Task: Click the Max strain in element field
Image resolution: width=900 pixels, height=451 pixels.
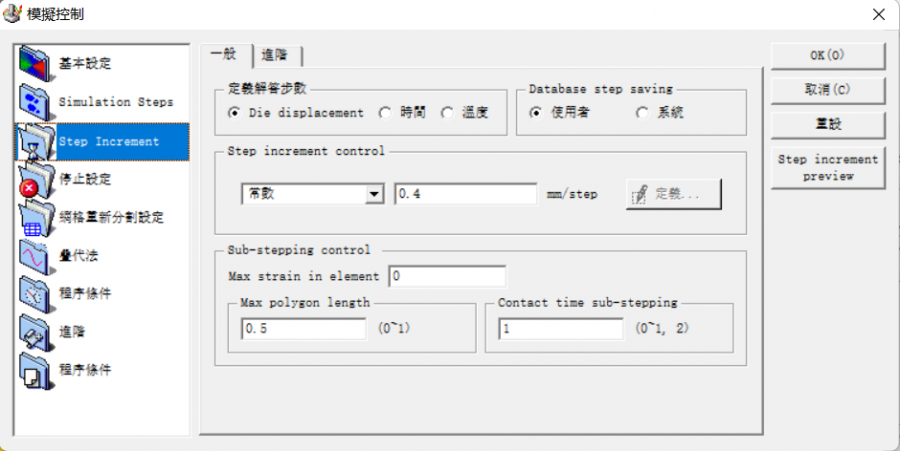Action: [447, 276]
